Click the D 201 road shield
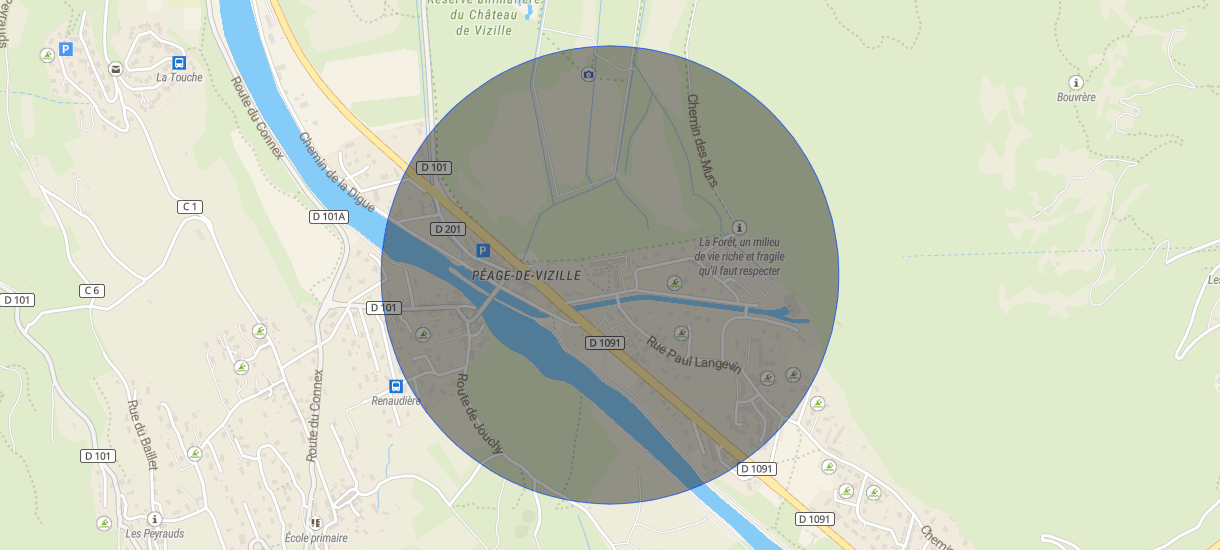Image resolution: width=1220 pixels, height=550 pixels. click(448, 229)
